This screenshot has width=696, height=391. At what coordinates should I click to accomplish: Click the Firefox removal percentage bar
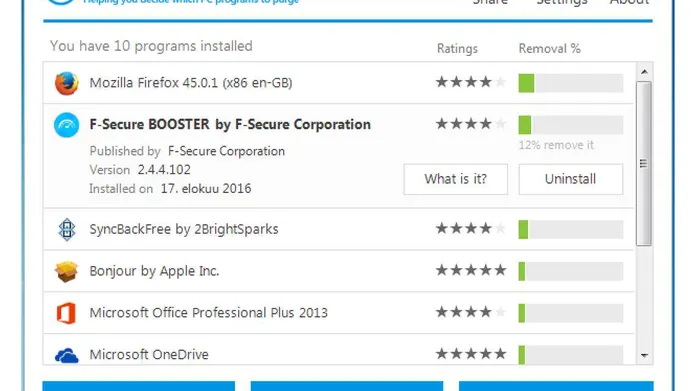pos(570,83)
